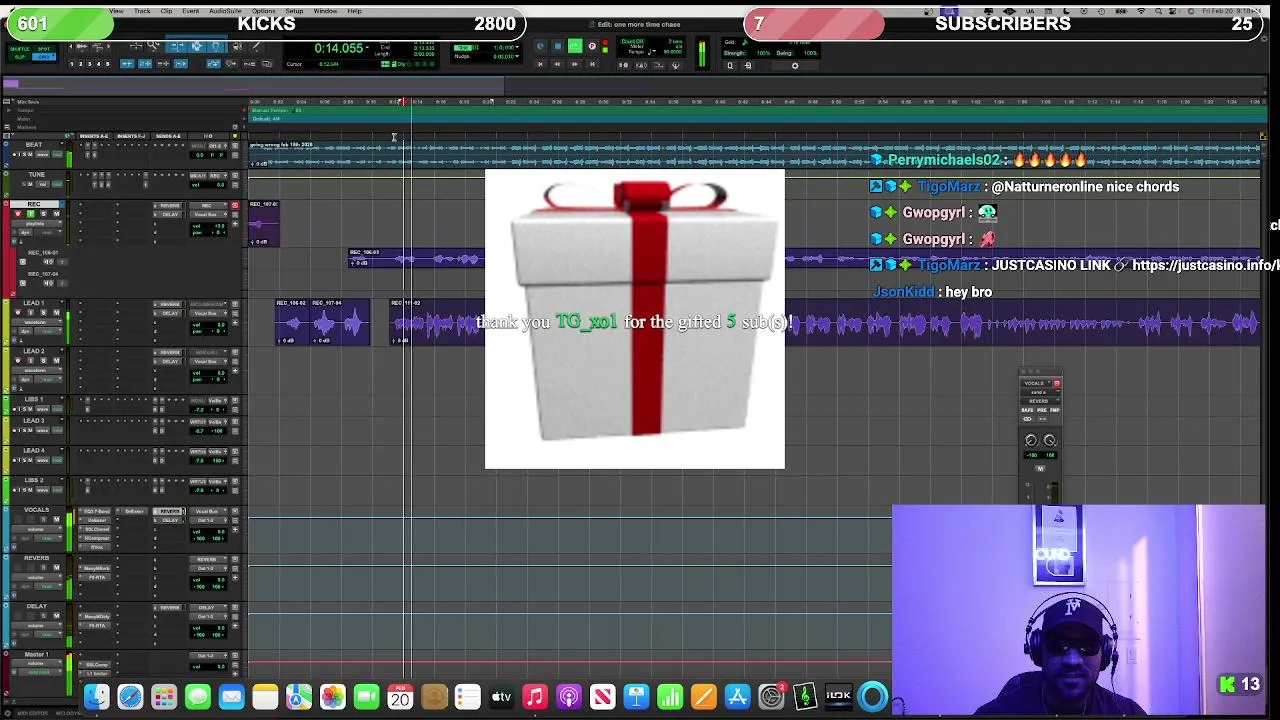Close the floating VOCALS send window
This screenshot has height=720, width=1280.
1023,371
